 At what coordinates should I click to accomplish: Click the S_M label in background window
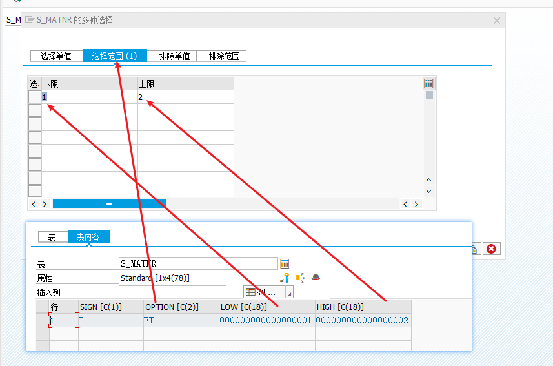(x=13, y=20)
